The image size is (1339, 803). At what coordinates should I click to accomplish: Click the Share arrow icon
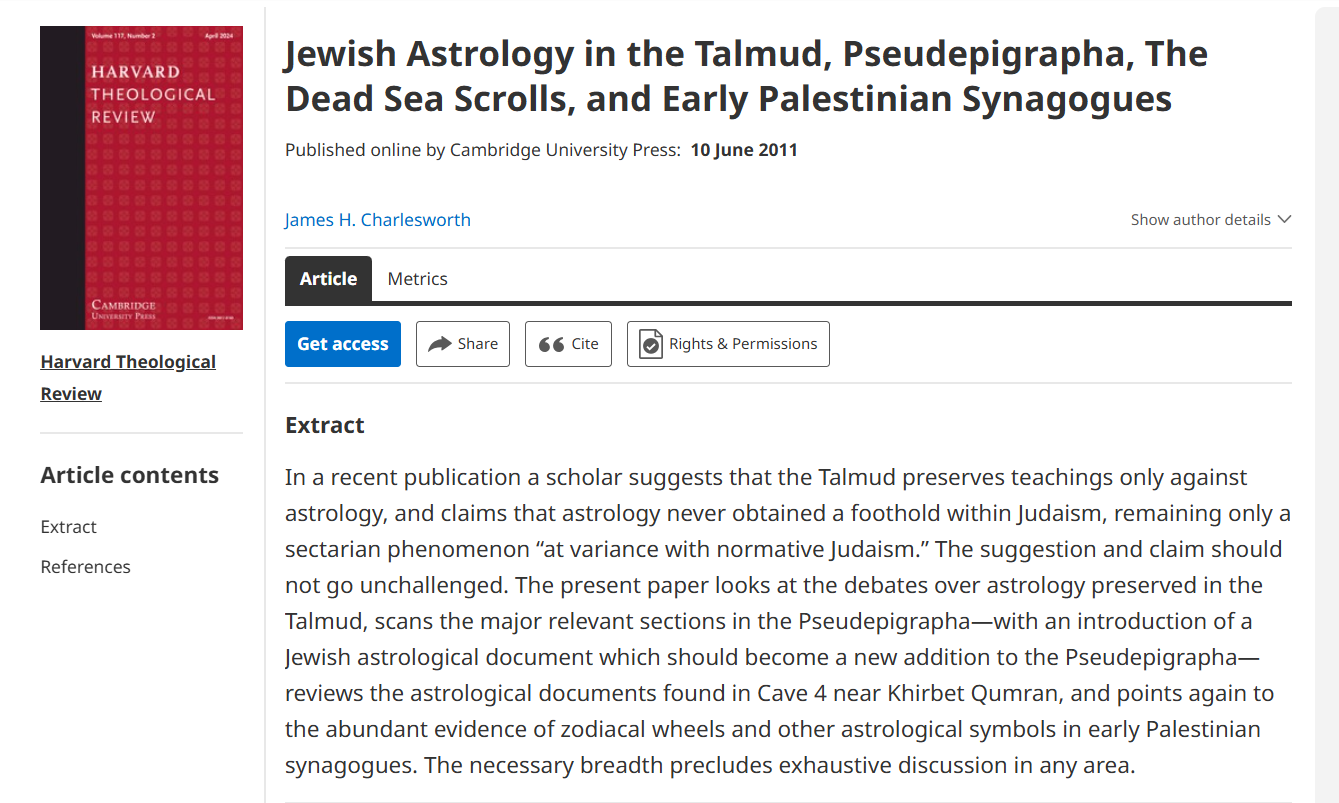point(440,344)
